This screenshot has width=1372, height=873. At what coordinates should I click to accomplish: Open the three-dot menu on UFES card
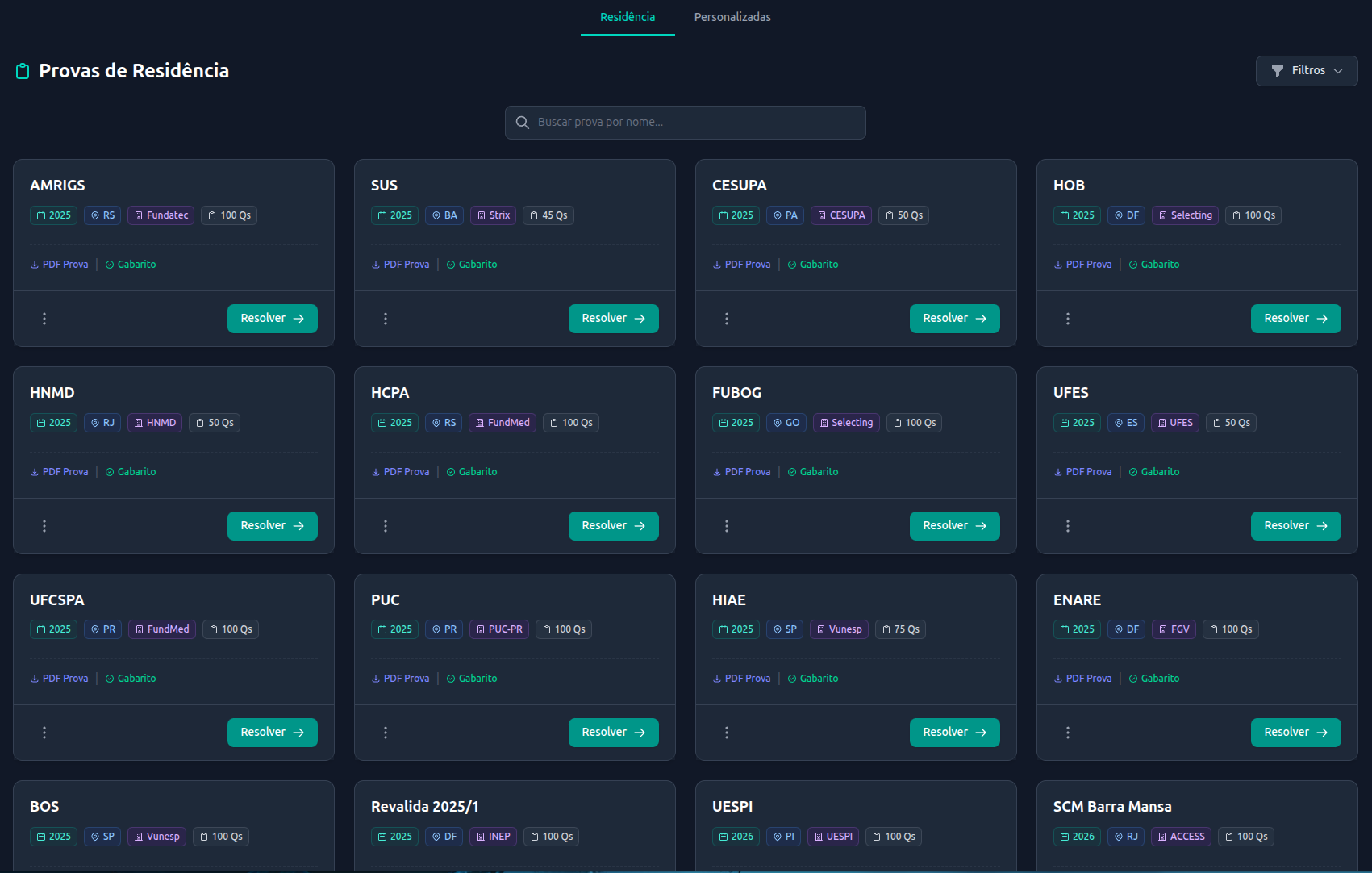pyautogui.click(x=1068, y=526)
